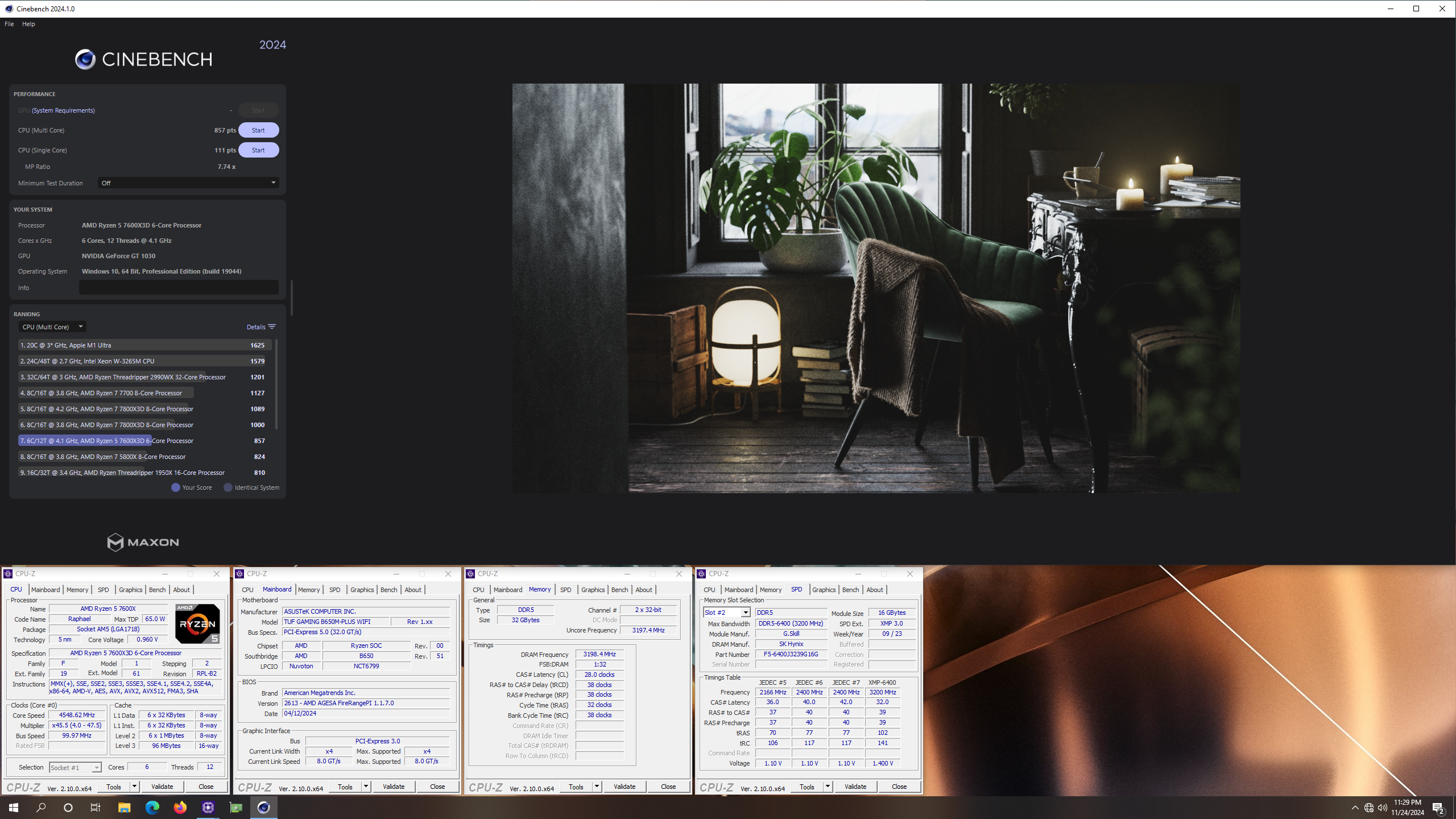This screenshot has height=819, width=1456.
Task: Open the CPU (Multi Core) ranking dropdown
Action: (x=52, y=327)
